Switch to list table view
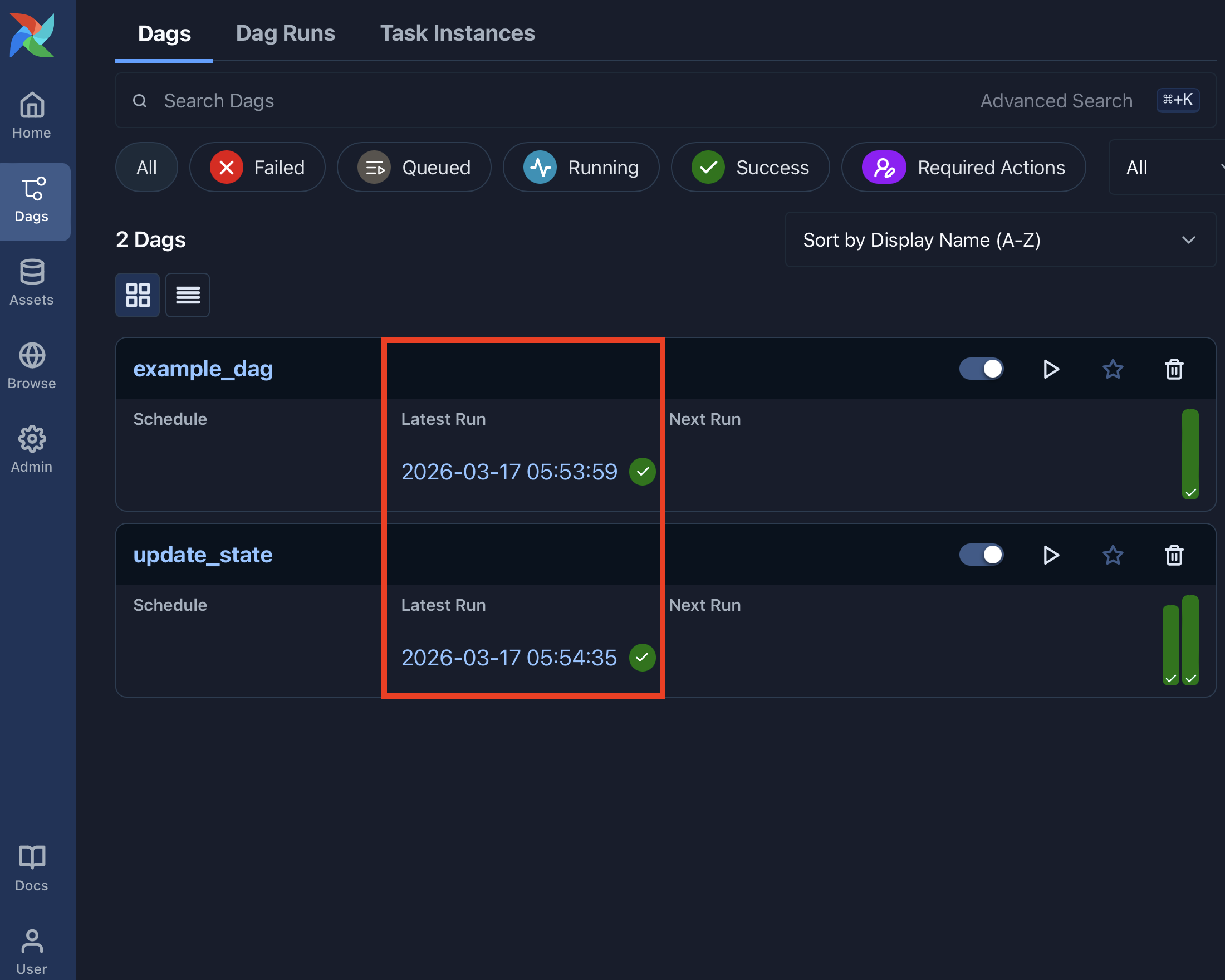 (x=188, y=295)
